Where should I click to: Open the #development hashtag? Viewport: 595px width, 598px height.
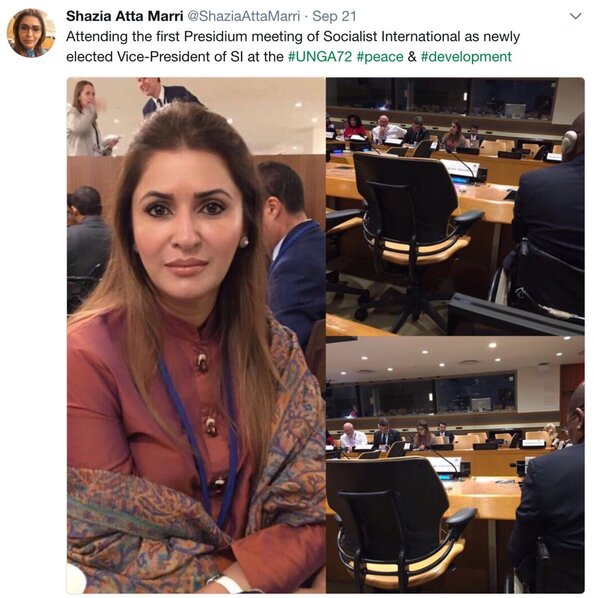(466, 56)
